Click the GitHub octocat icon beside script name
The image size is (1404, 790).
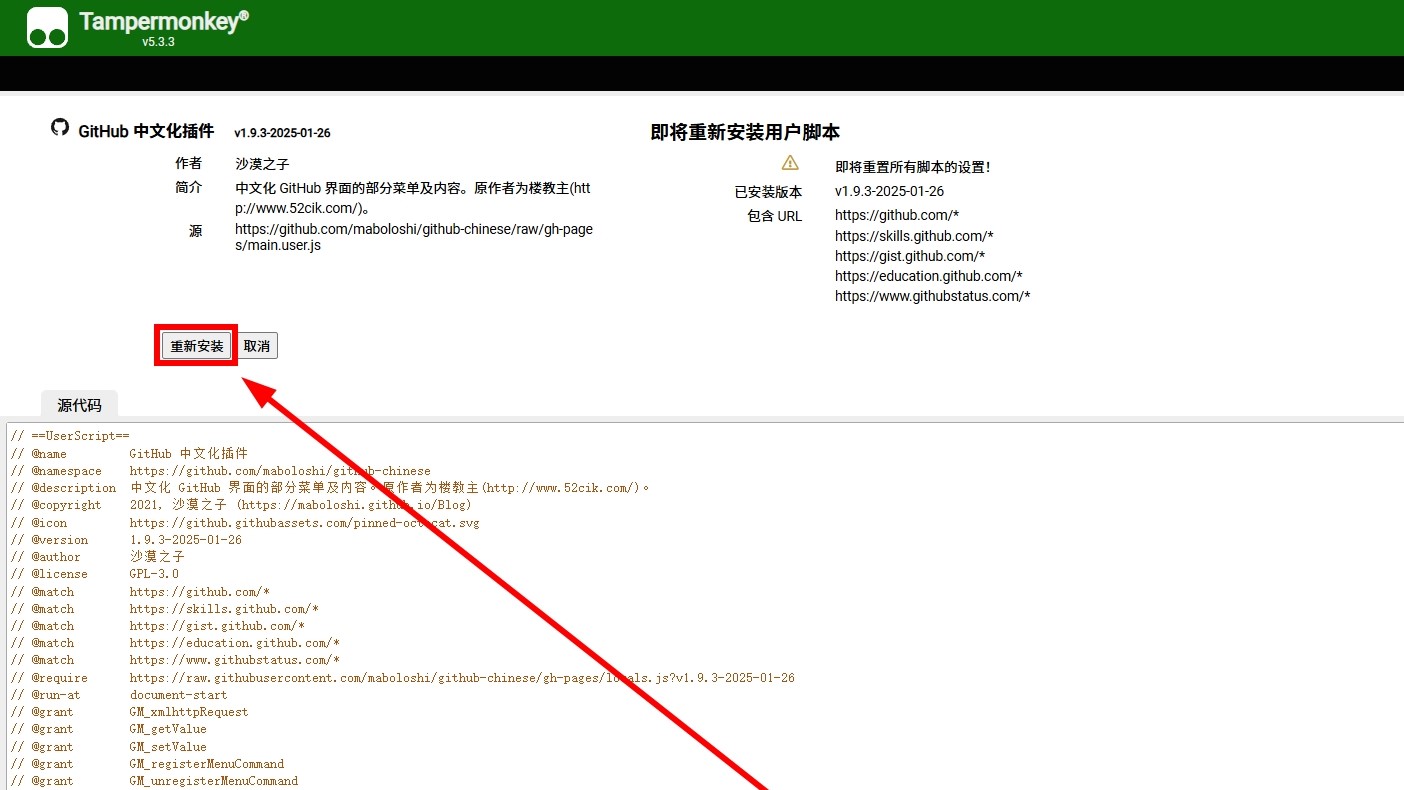coord(60,128)
